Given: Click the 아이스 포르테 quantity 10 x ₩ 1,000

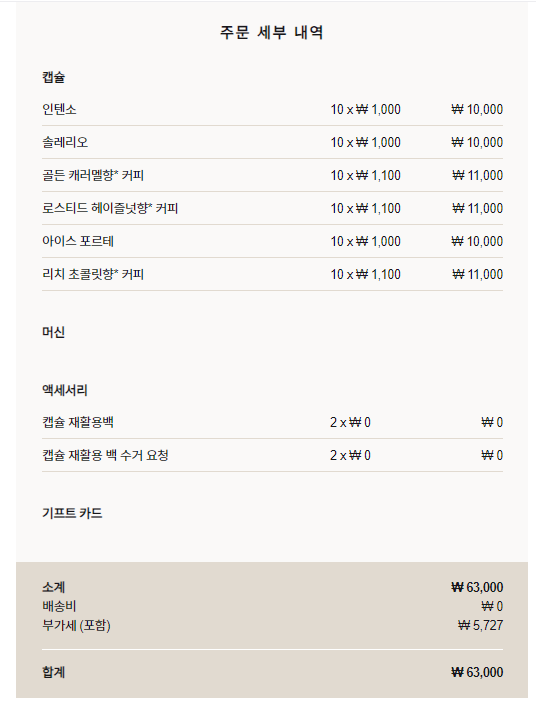Looking at the screenshot, I should (x=365, y=241).
